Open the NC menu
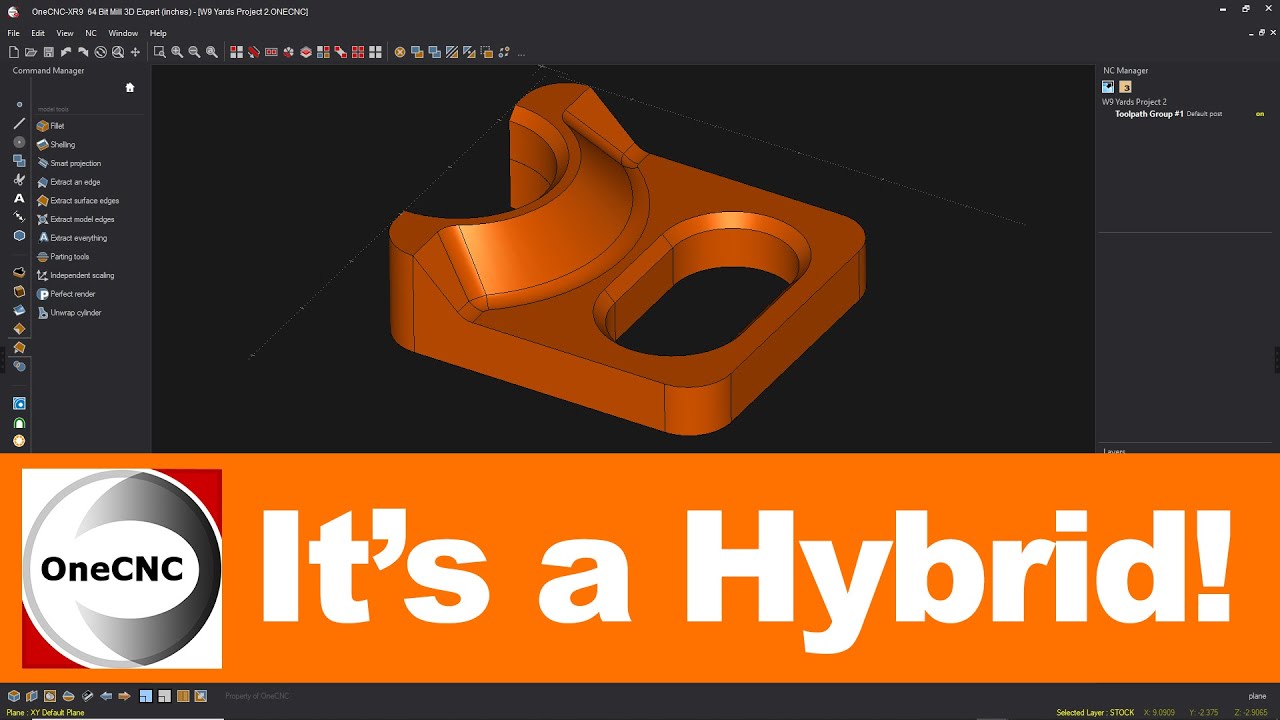Image resolution: width=1280 pixels, height=720 pixels. coord(91,33)
